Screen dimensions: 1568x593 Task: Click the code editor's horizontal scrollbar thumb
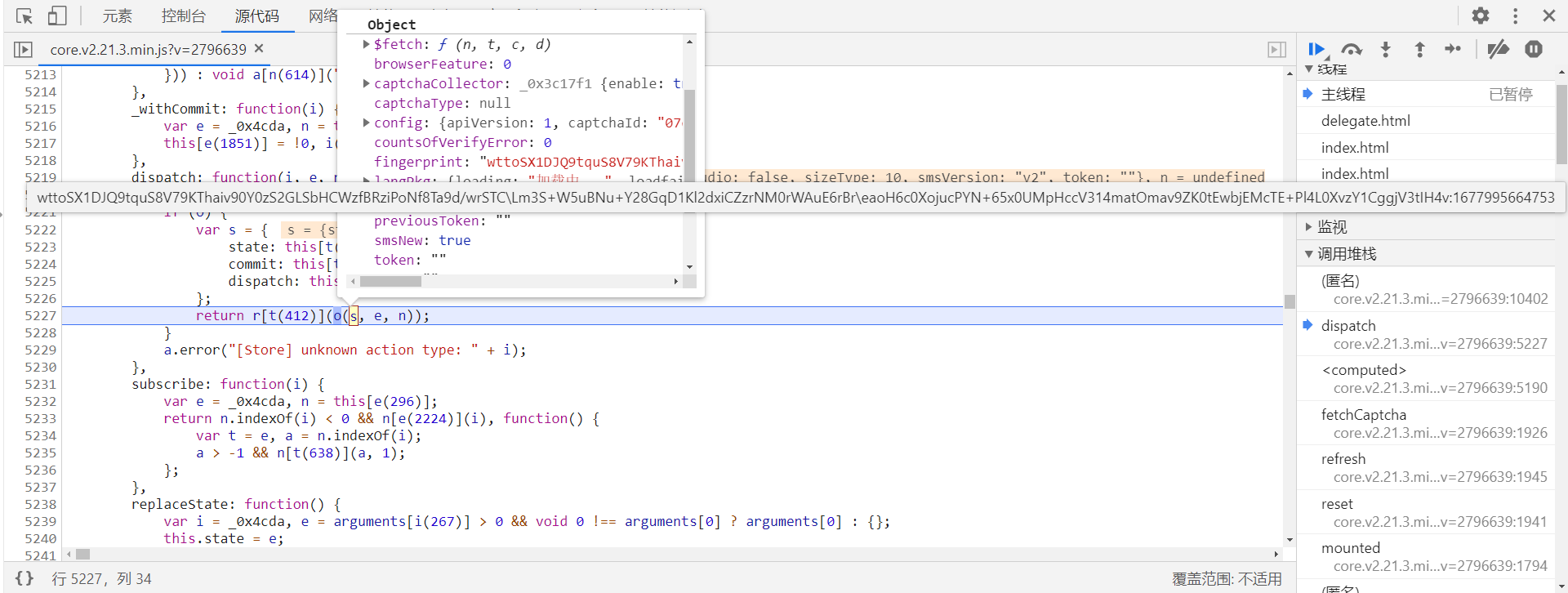pyautogui.click(x=82, y=554)
